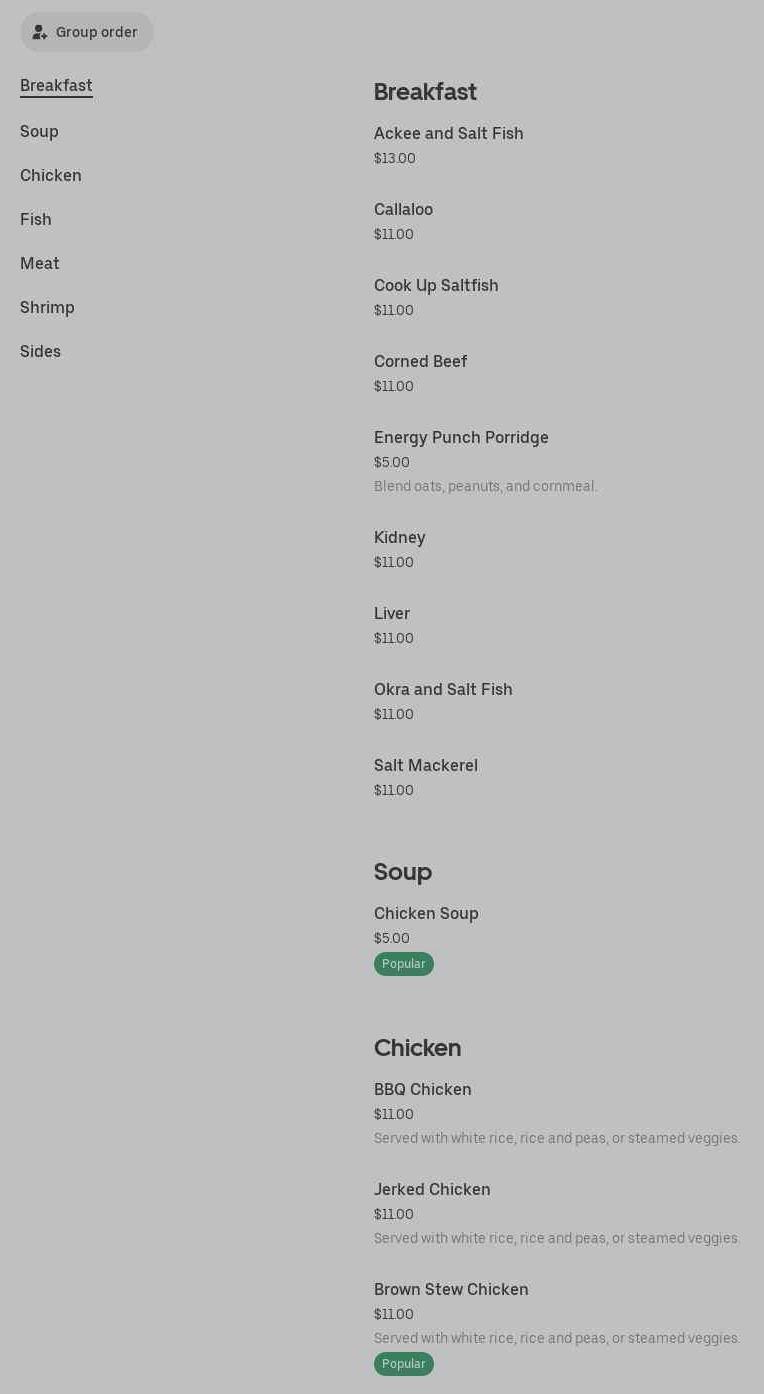Jump to the Breakfast menu section
This screenshot has width=764, height=1394.
click(56, 86)
